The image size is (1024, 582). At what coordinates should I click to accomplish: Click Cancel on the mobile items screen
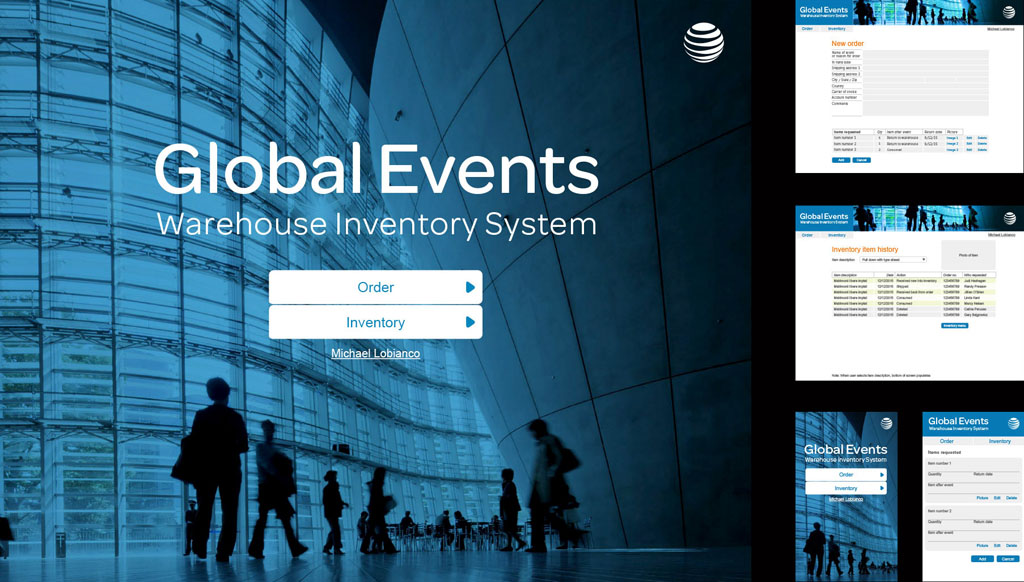tap(1008, 559)
